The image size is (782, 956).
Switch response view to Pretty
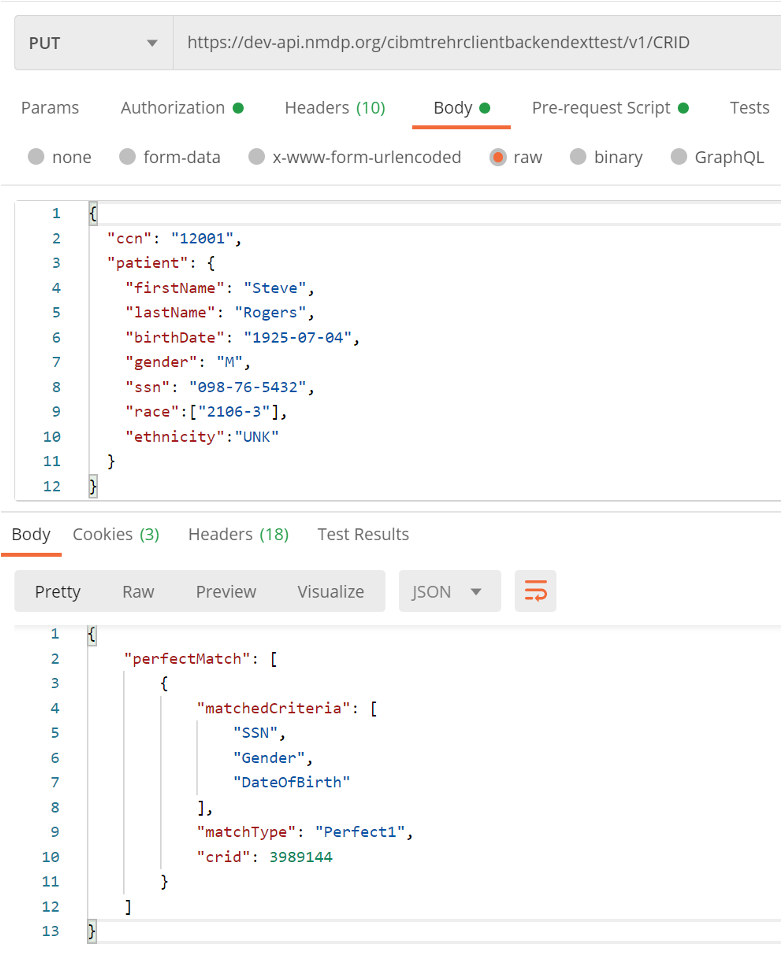[58, 591]
